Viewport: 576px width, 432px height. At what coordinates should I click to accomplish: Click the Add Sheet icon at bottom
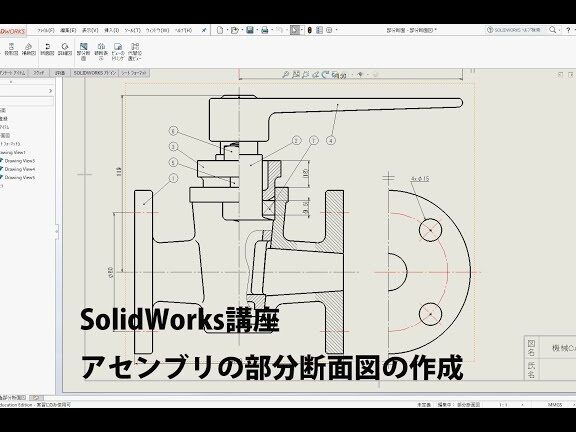coord(36,397)
